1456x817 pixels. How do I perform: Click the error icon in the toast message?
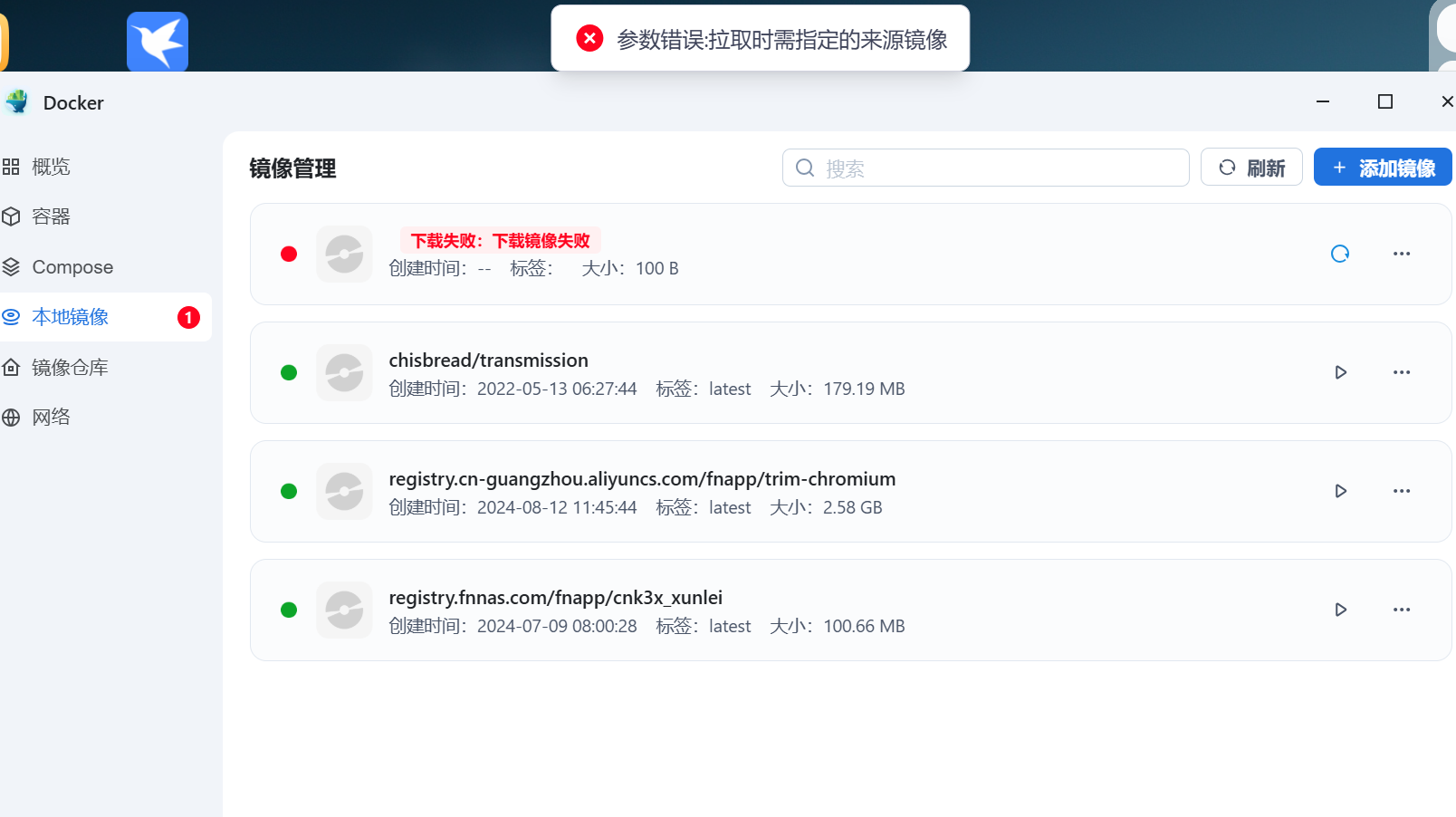(x=589, y=38)
